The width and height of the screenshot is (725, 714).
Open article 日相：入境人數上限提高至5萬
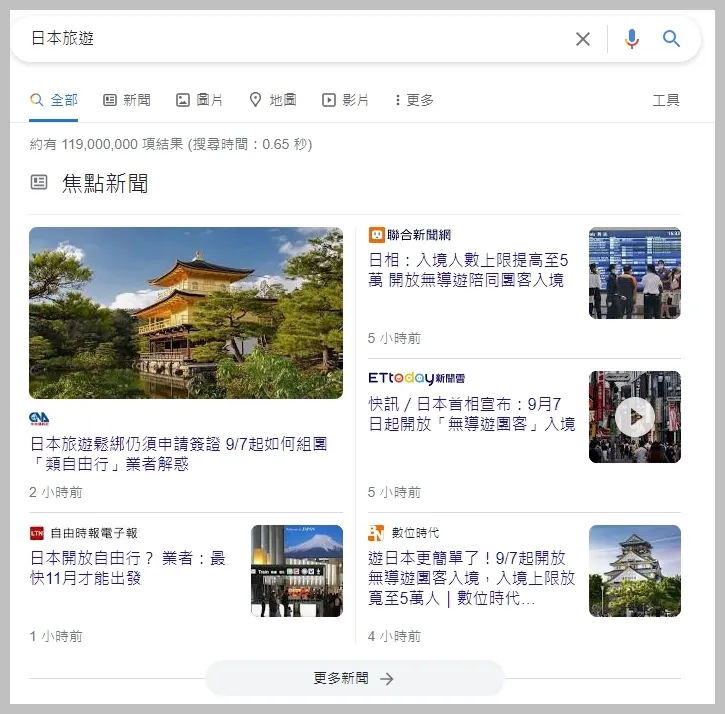[468, 270]
